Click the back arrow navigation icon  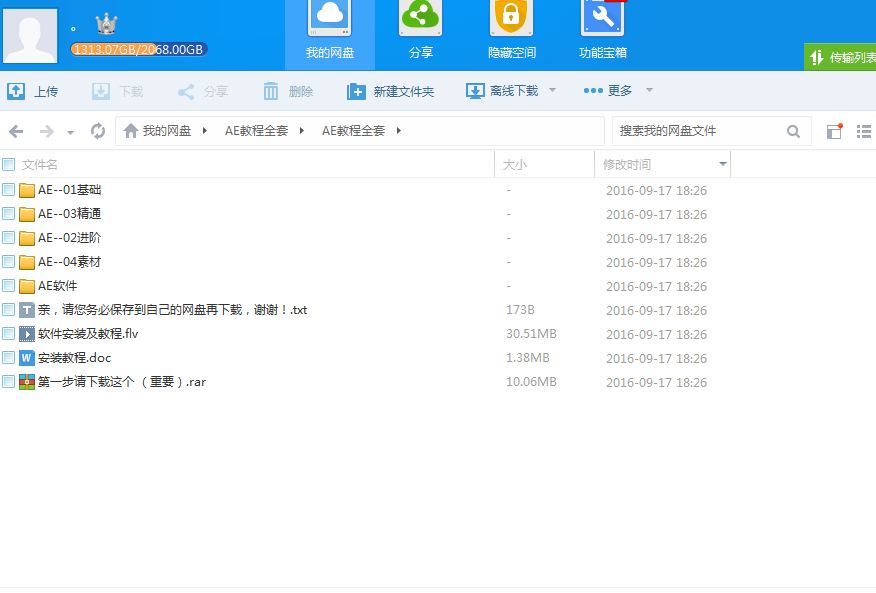point(16,131)
